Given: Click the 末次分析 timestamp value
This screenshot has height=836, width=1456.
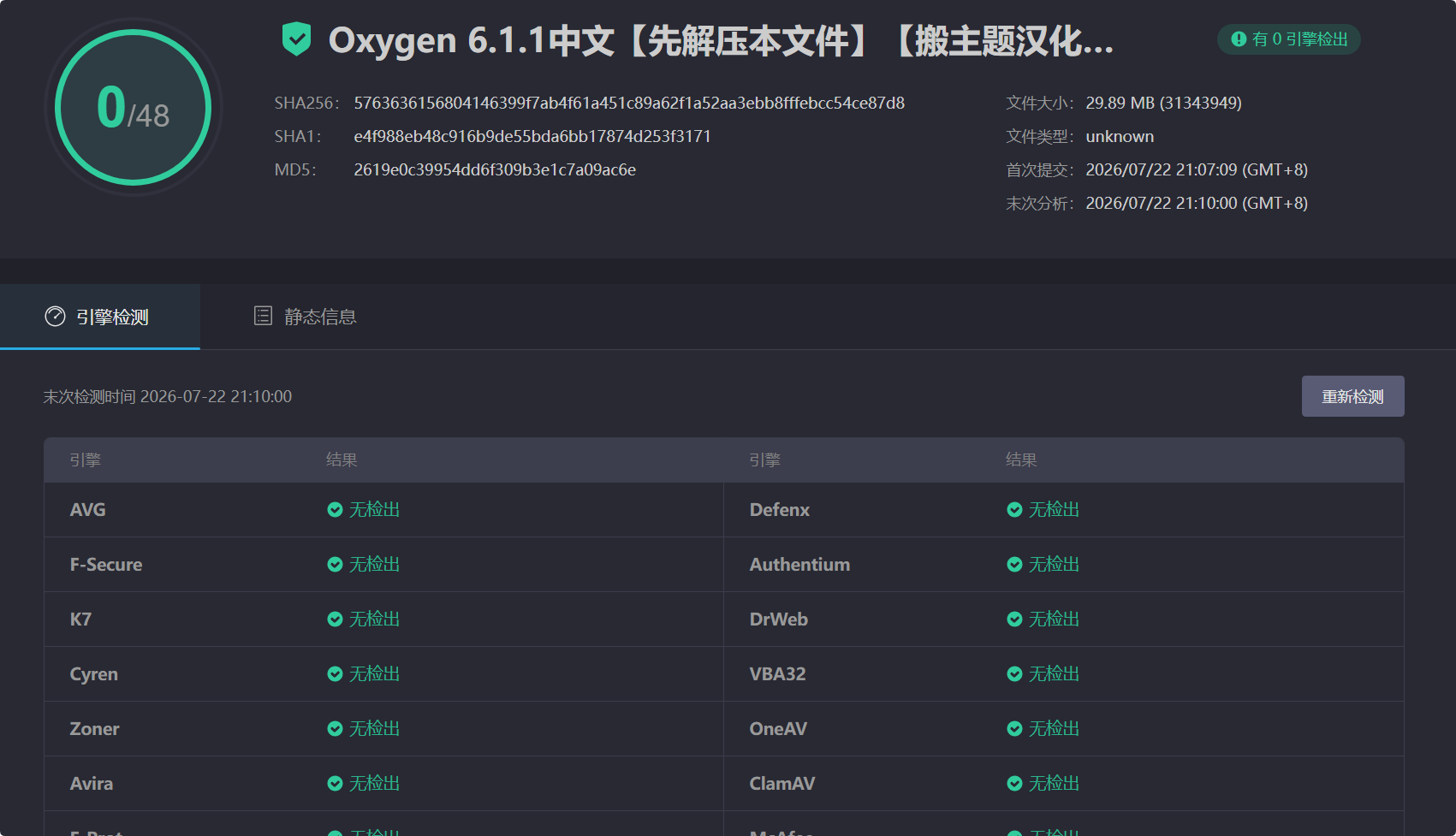Looking at the screenshot, I should (x=1197, y=203).
